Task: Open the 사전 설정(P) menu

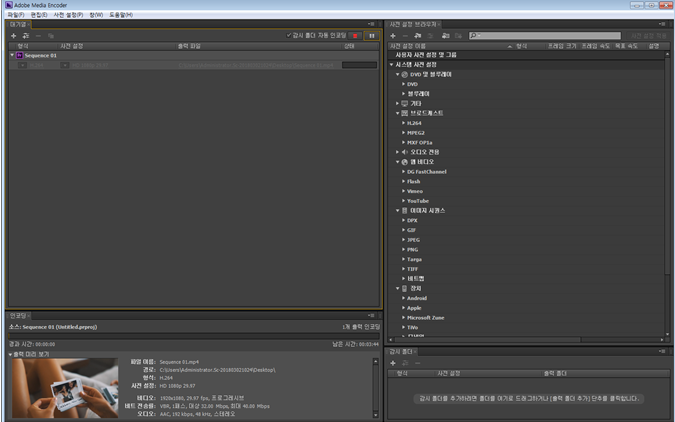Action: tap(68, 15)
